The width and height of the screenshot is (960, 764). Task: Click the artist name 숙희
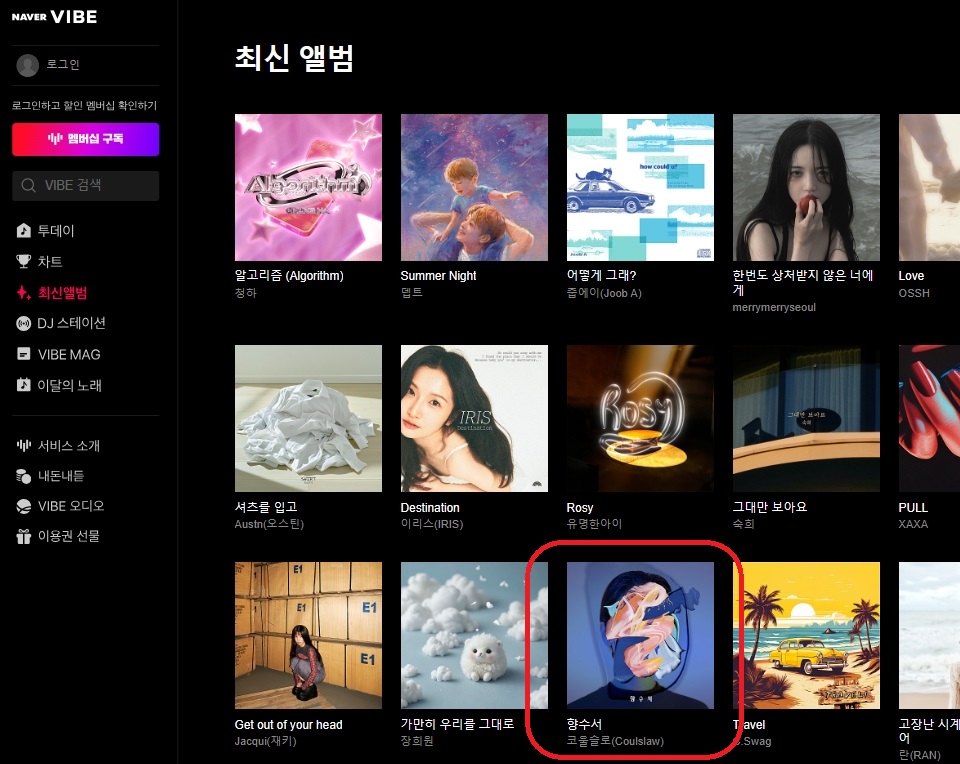click(743, 524)
